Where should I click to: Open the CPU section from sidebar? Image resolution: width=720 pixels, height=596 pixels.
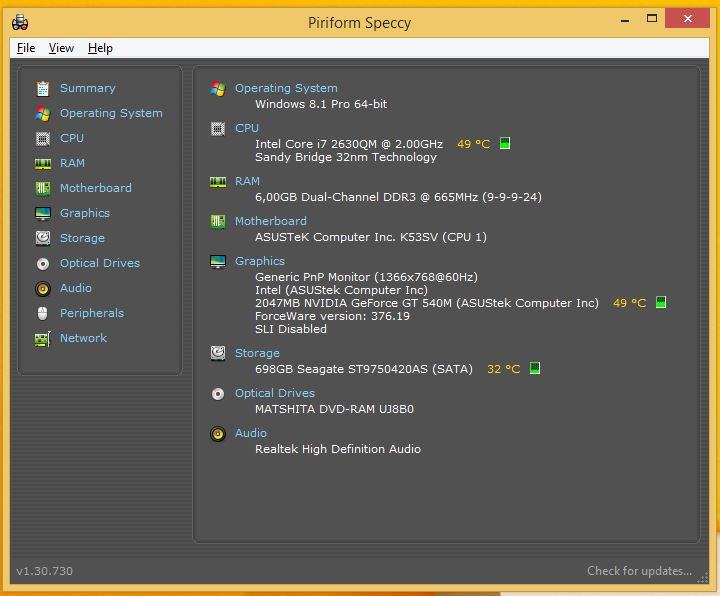(72, 138)
